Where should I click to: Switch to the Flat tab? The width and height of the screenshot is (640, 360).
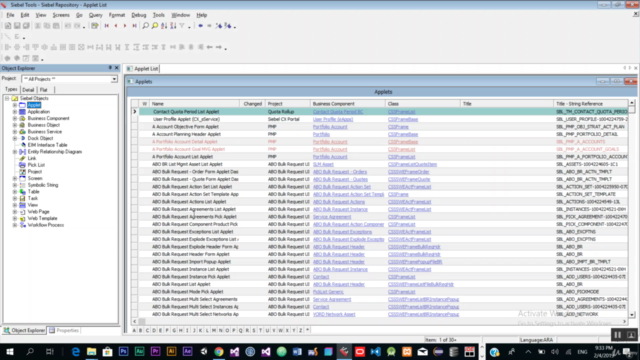coord(44,90)
